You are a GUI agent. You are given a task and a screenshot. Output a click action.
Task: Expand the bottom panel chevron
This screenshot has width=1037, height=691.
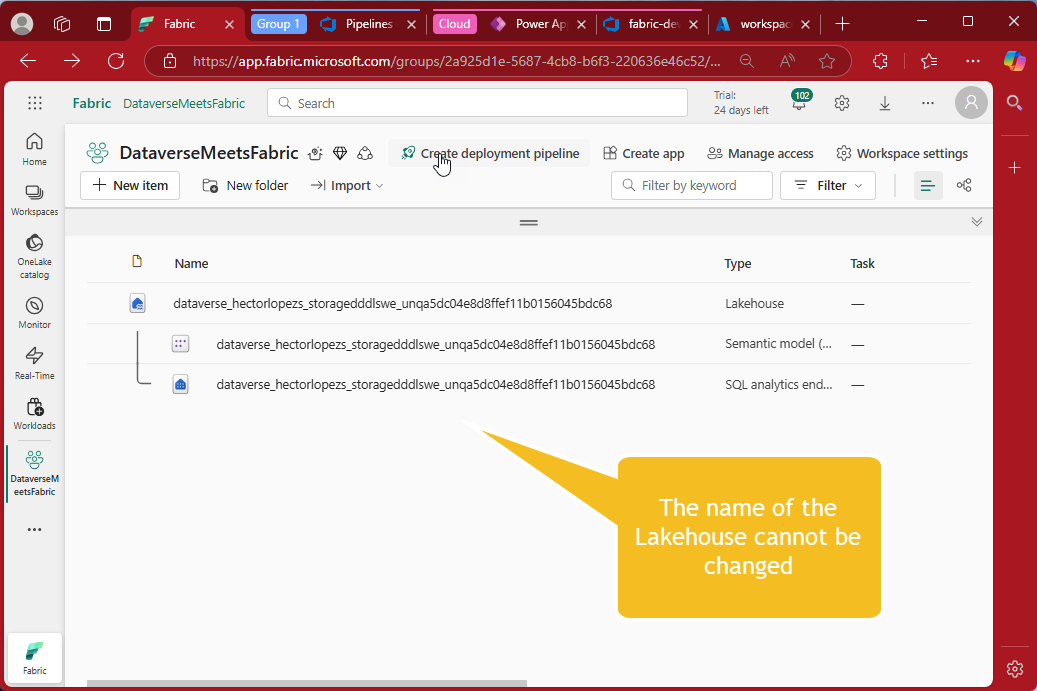[976, 221]
